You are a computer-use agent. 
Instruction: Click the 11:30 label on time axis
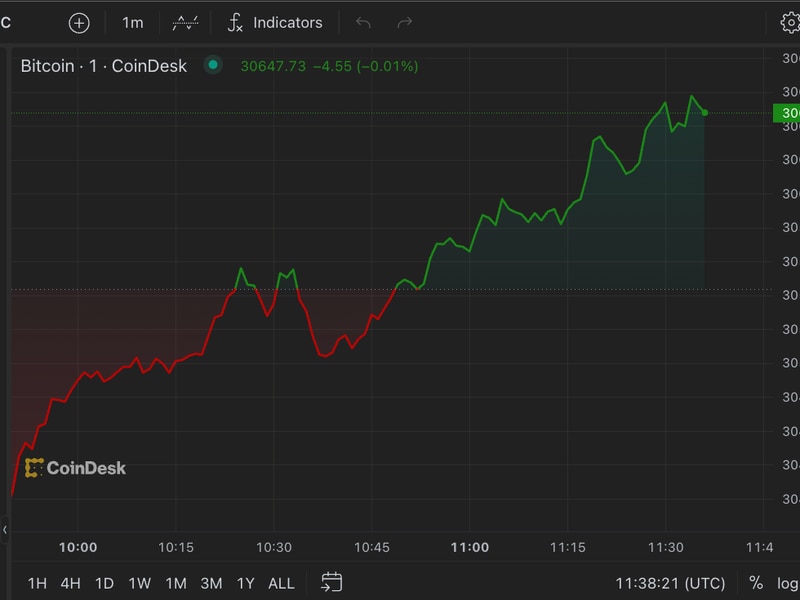click(666, 547)
